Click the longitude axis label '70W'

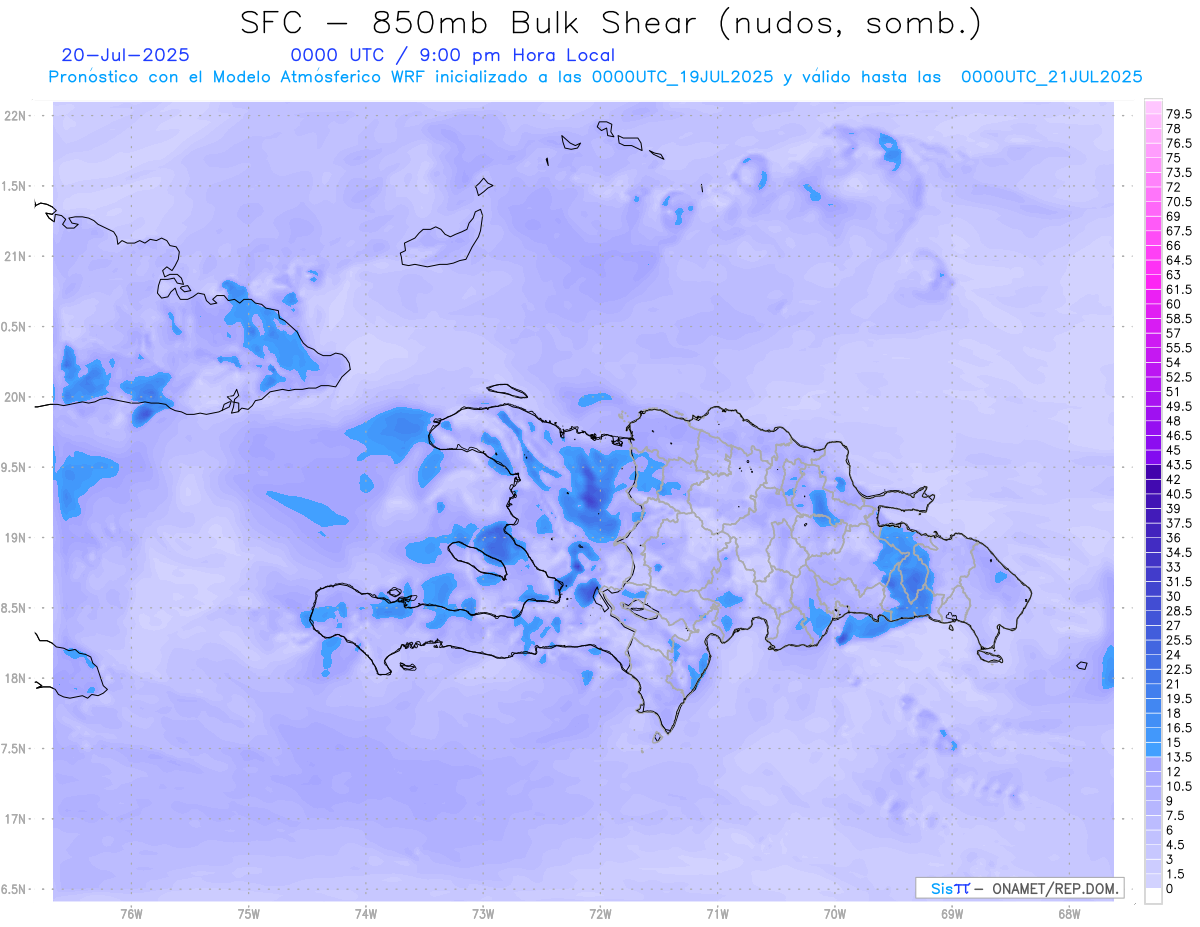[x=835, y=914]
